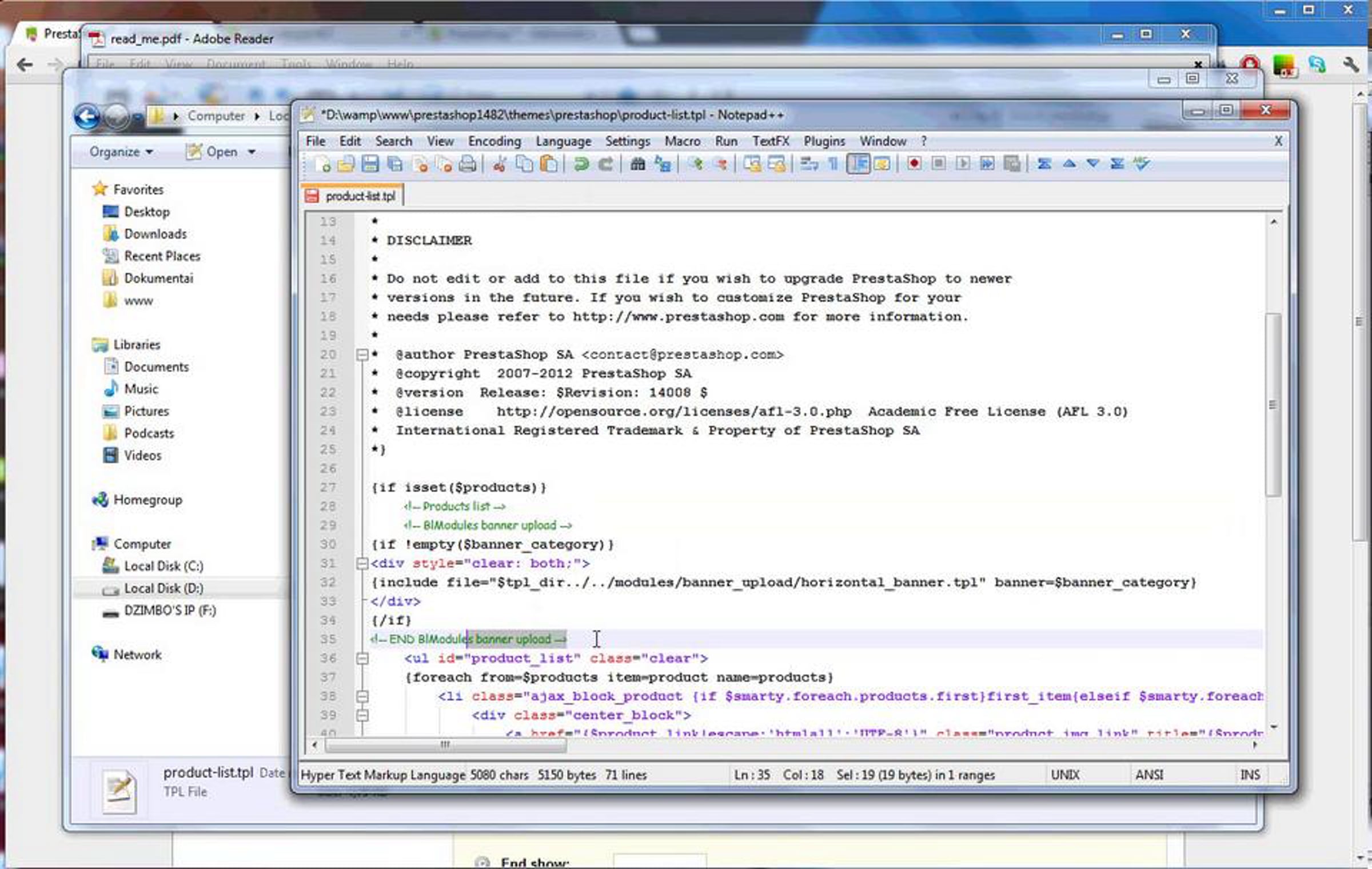
Task: Open Find with the binoculars icon
Action: click(637, 165)
